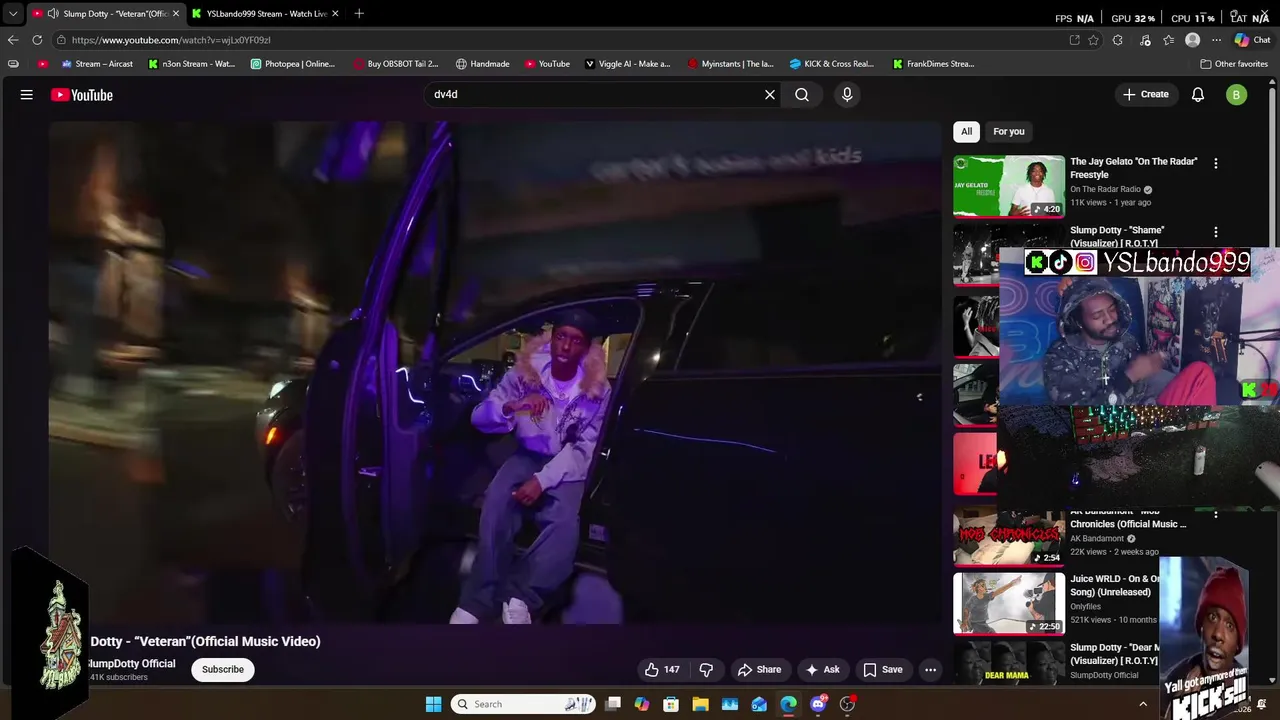Open Copilot Chat in browser toolbar
1280x720 pixels.
point(1252,40)
